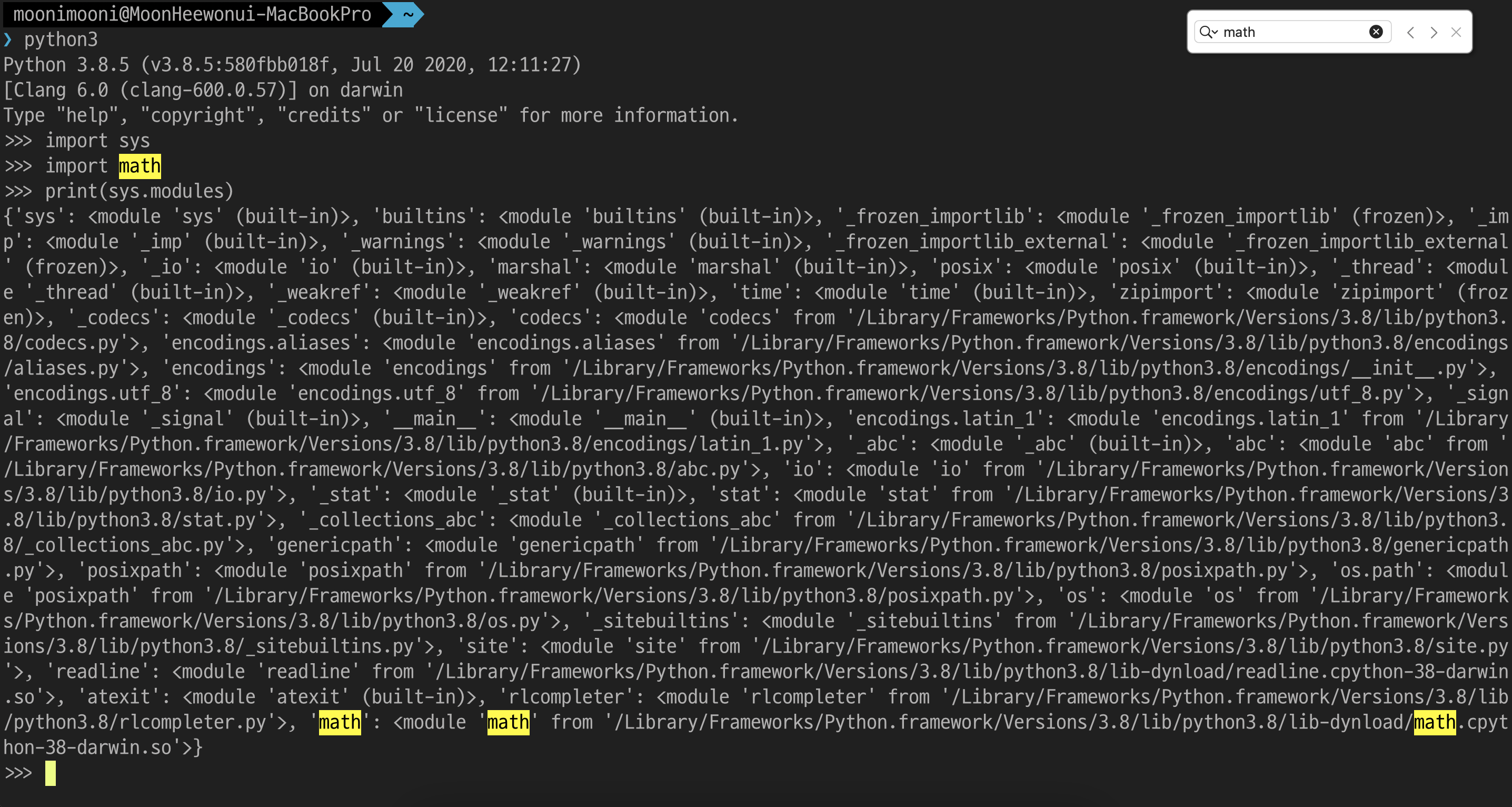The height and width of the screenshot is (807, 1512).
Task: Click the "hon-38-darwin.so'>}" closing output line
Action: [103, 747]
